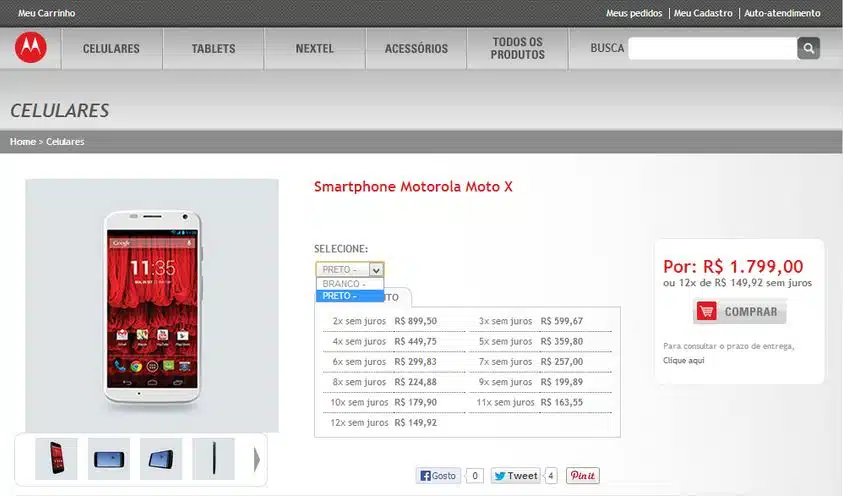Open Auto-atendimento link
This screenshot has height=496, width=843.
[x=782, y=13]
